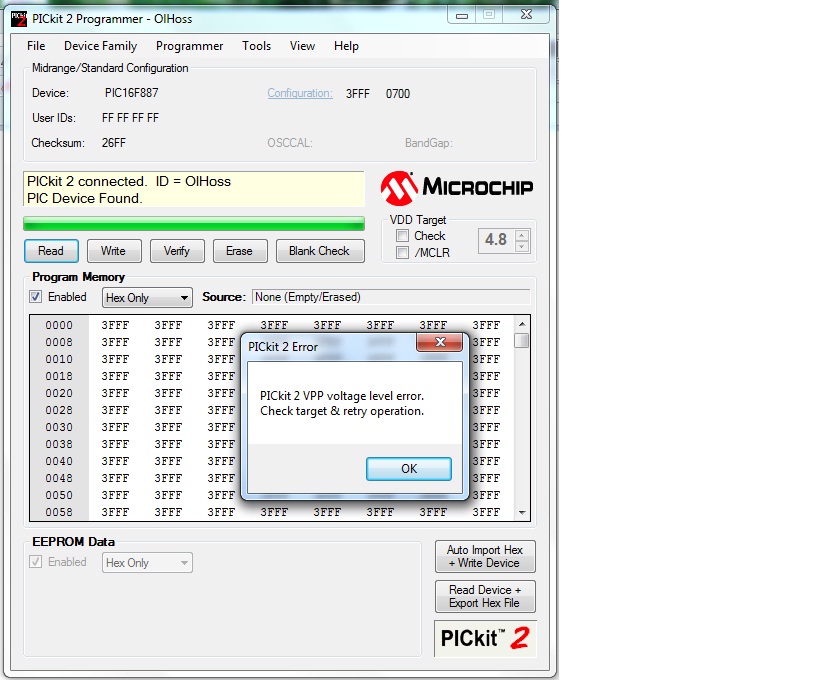
Task: Click the PICkit 2 title bar icon
Action: click(19, 19)
